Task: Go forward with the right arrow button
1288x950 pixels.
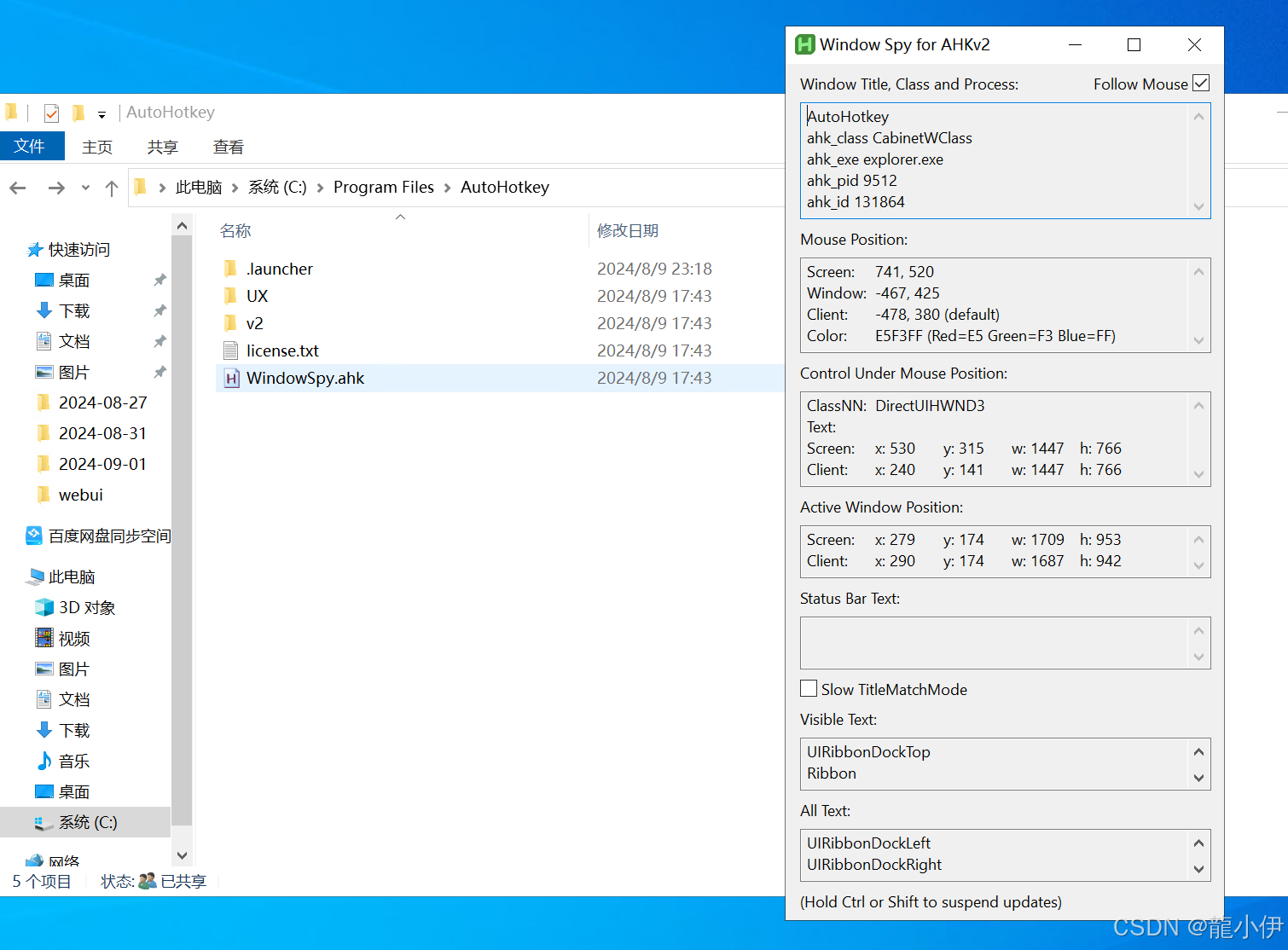Action: (x=56, y=188)
